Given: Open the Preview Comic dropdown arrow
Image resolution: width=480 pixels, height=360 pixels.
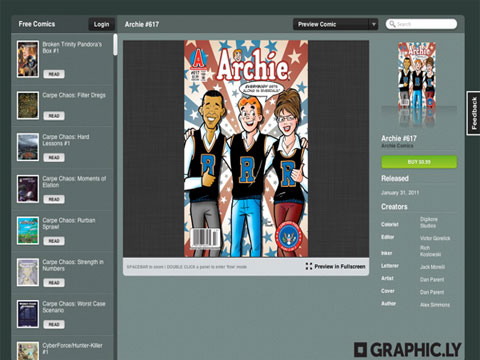Looking at the screenshot, I should (x=374, y=24).
